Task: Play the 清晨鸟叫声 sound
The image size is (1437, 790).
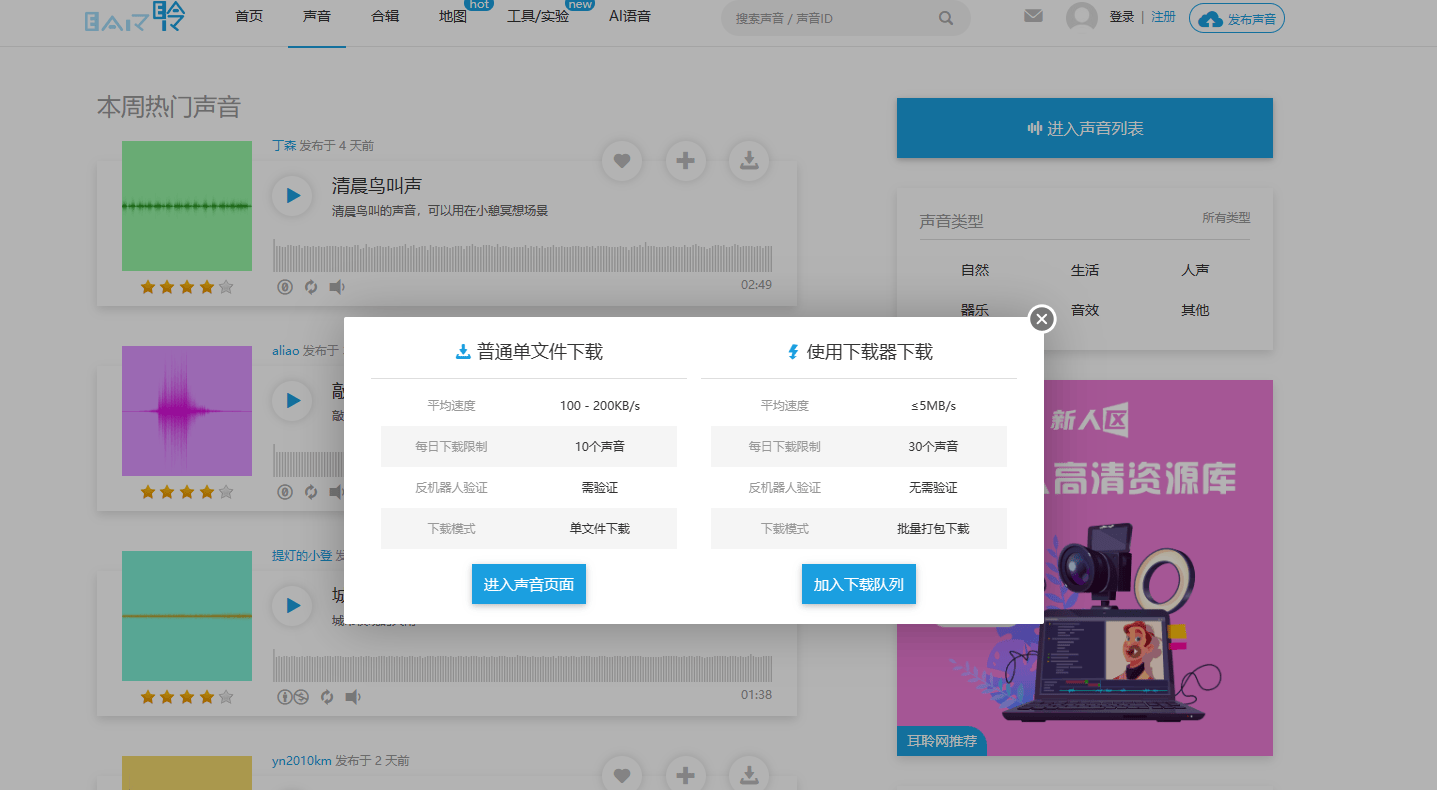Action: [x=291, y=196]
